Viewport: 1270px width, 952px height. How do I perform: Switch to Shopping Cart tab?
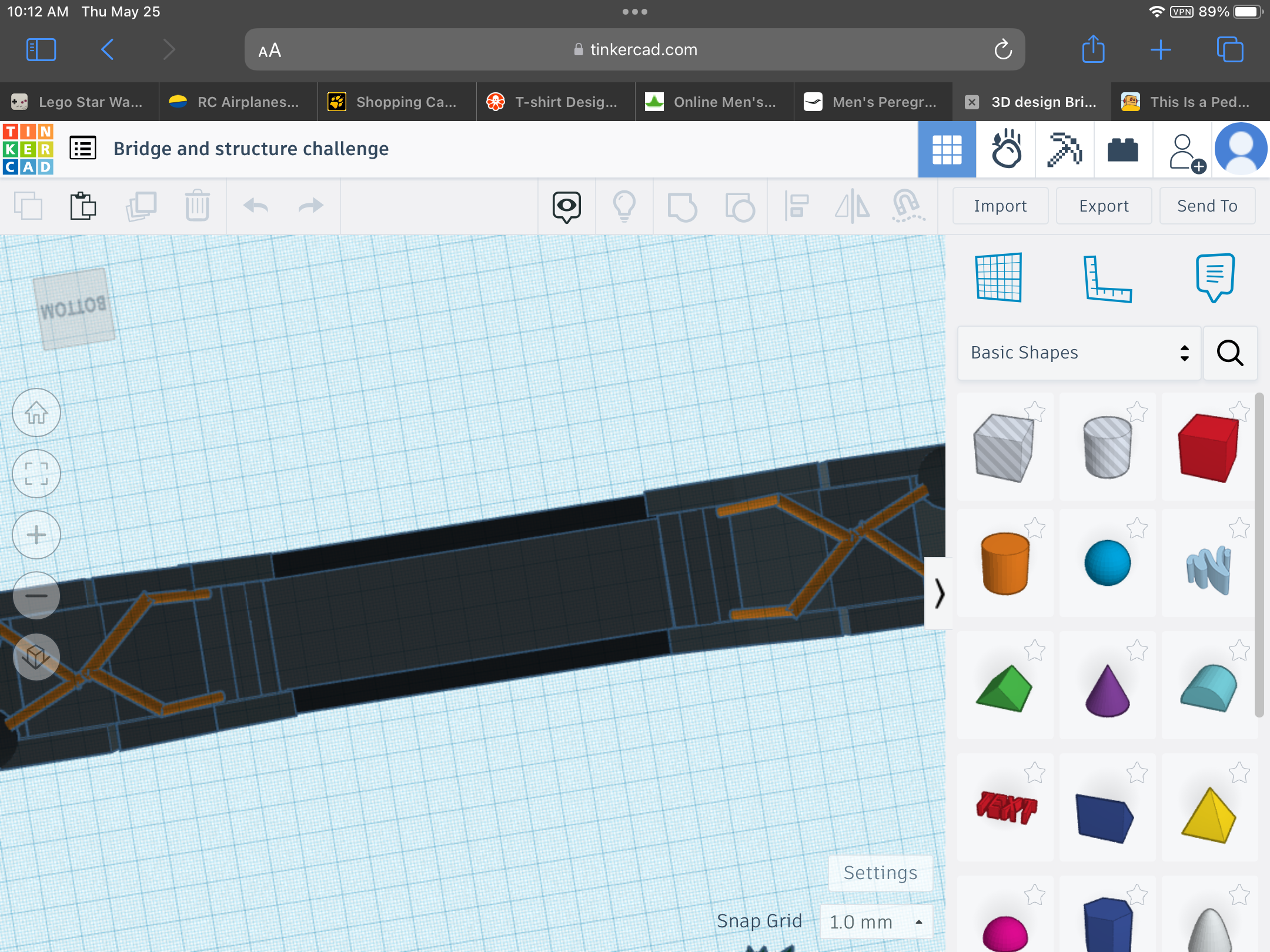[x=397, y=102]
